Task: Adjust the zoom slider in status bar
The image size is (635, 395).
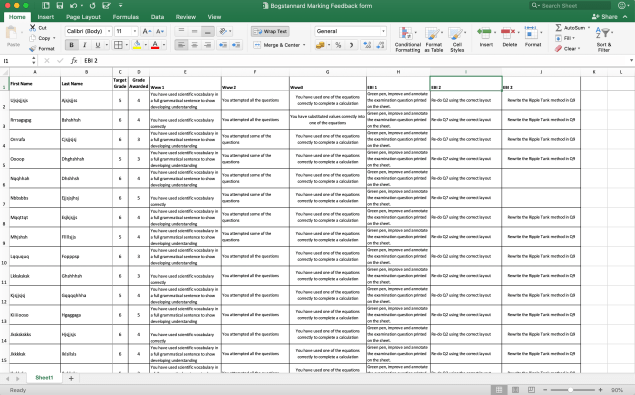Action: click(x=571, y=390)
